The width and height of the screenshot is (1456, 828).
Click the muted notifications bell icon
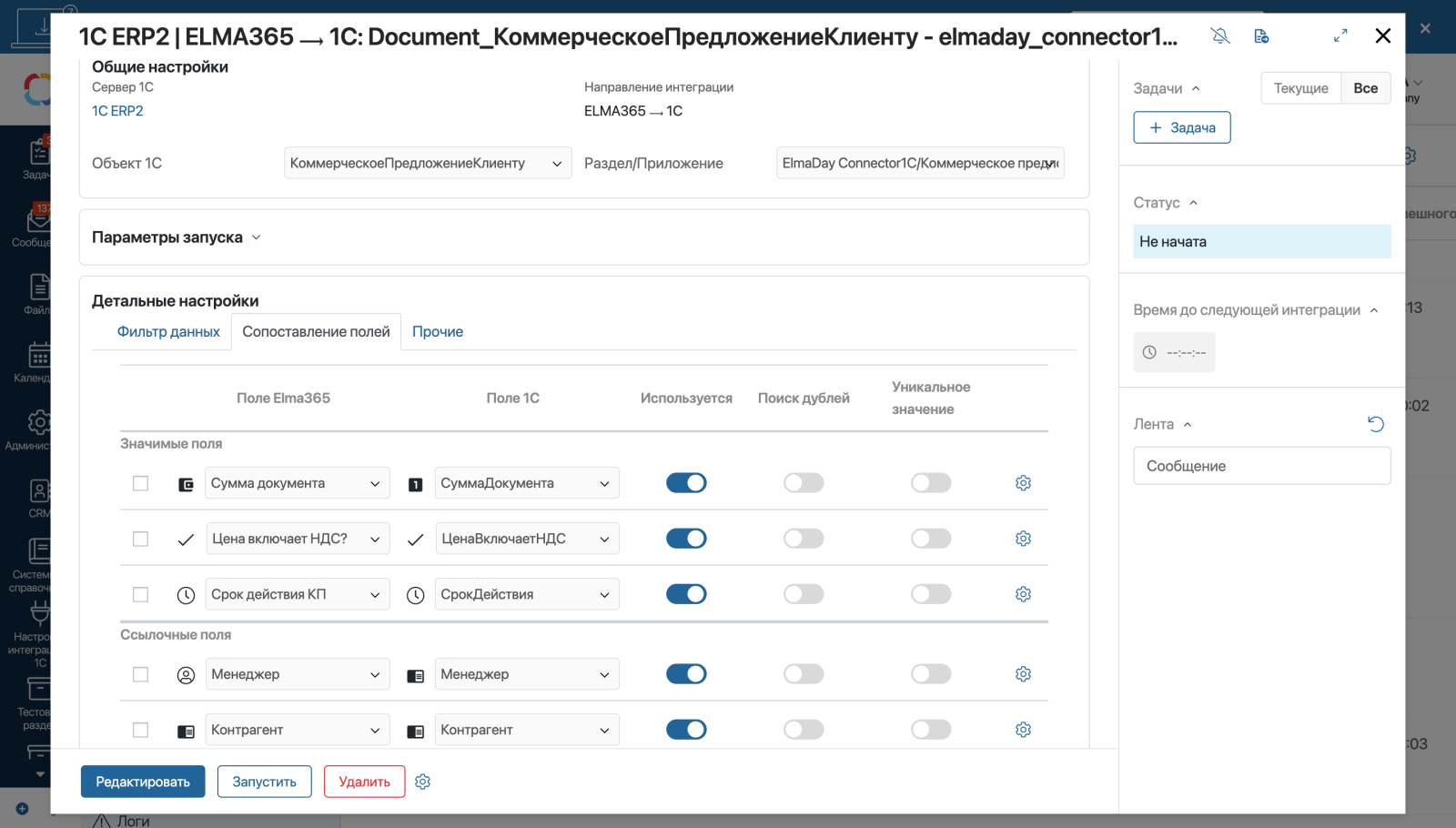[x=1220, y=36]
